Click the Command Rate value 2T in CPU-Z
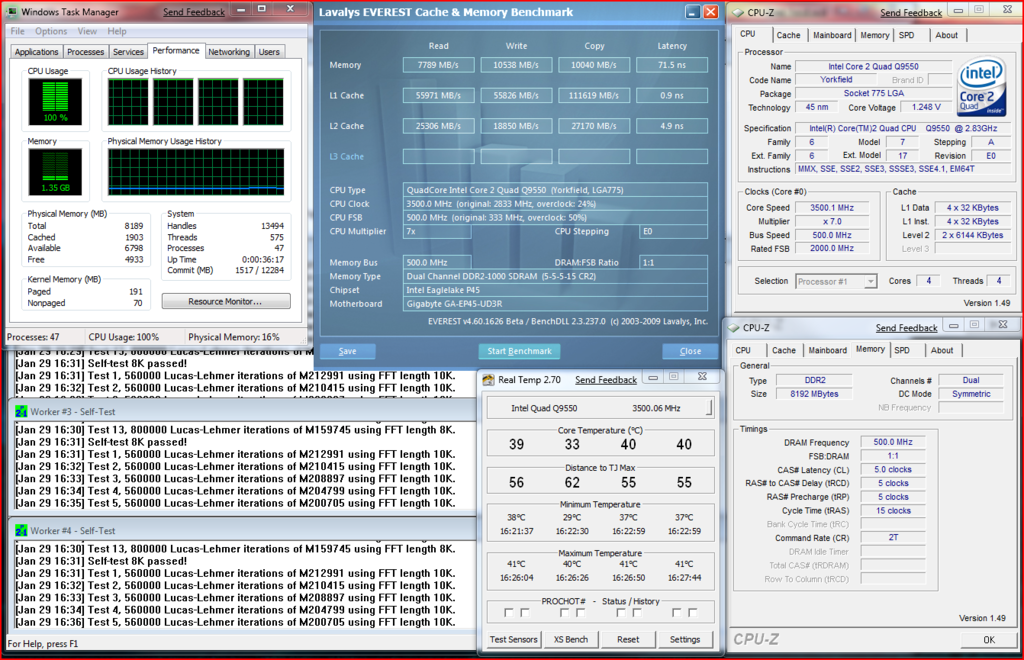Image resolution: width=1024 pixels, height=660 pixels. pyautogui.click(x=893, y=537)
